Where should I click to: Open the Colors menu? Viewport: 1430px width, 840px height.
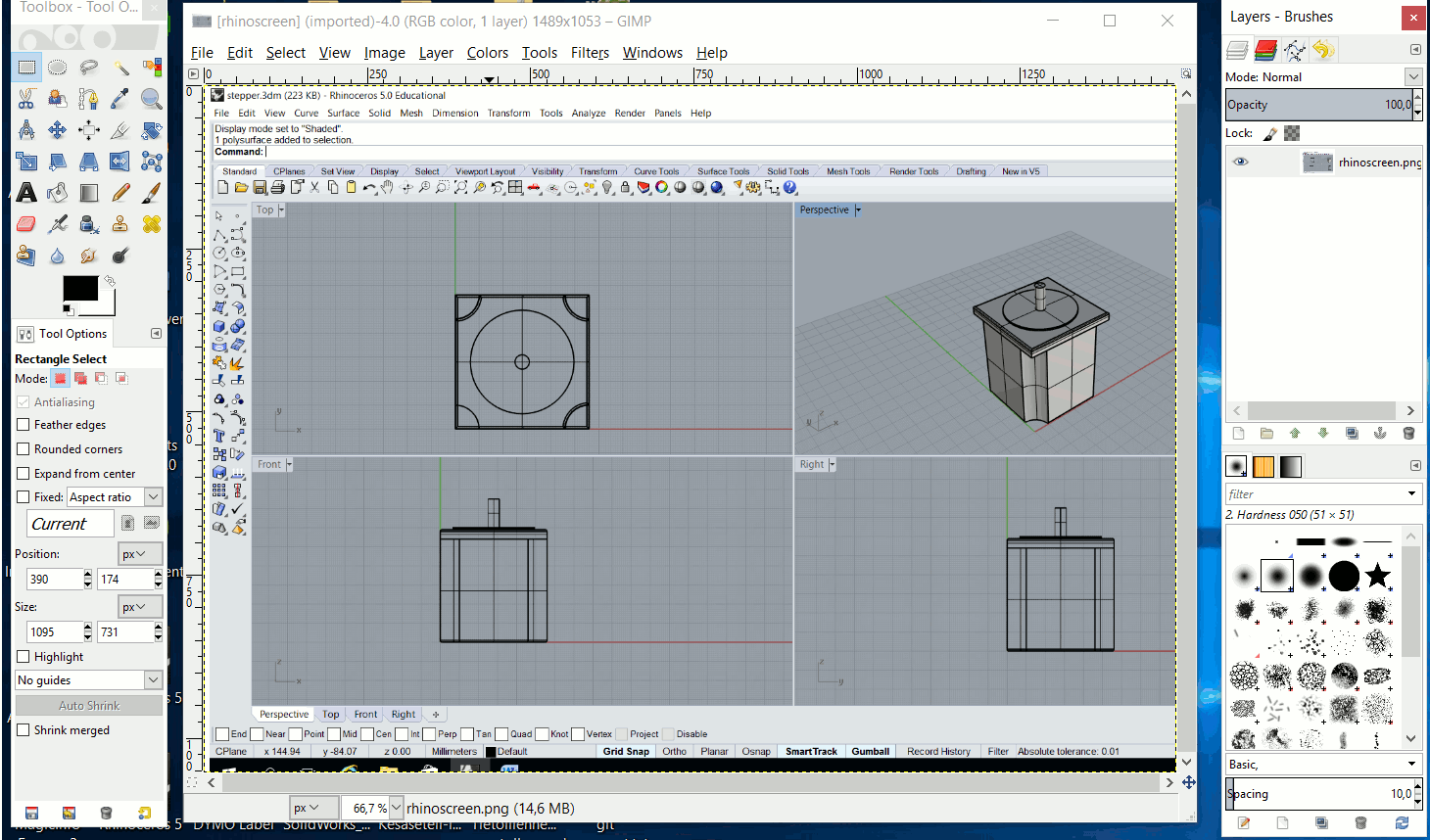click(487, 53)
